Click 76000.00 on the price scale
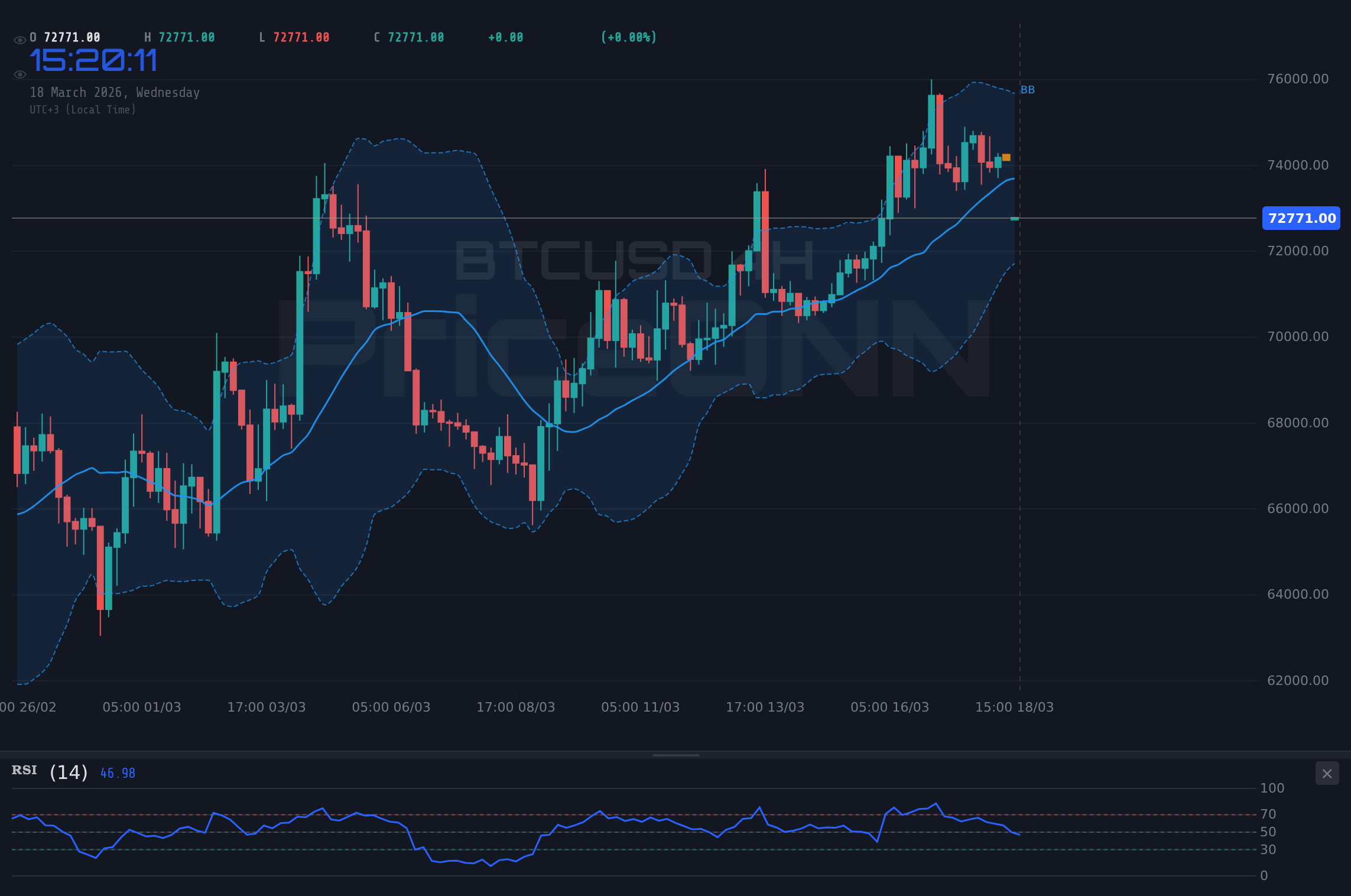This screenshot has width=1351, height=896. (1298, 78)
